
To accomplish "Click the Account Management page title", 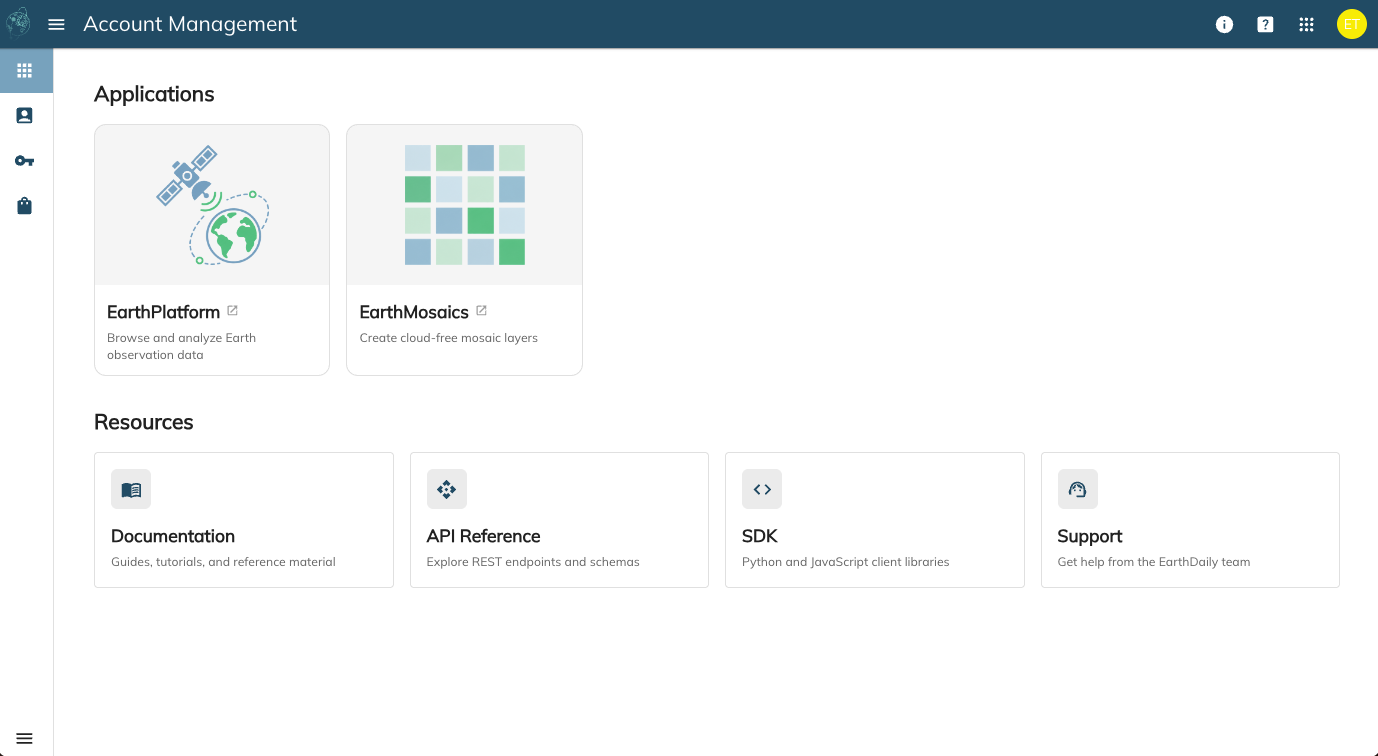I will pos(190,24).
